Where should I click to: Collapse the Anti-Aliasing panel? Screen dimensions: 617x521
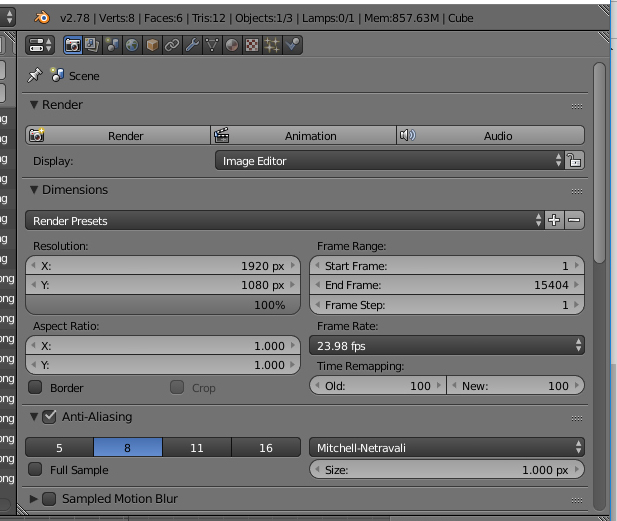coord(34,416)
